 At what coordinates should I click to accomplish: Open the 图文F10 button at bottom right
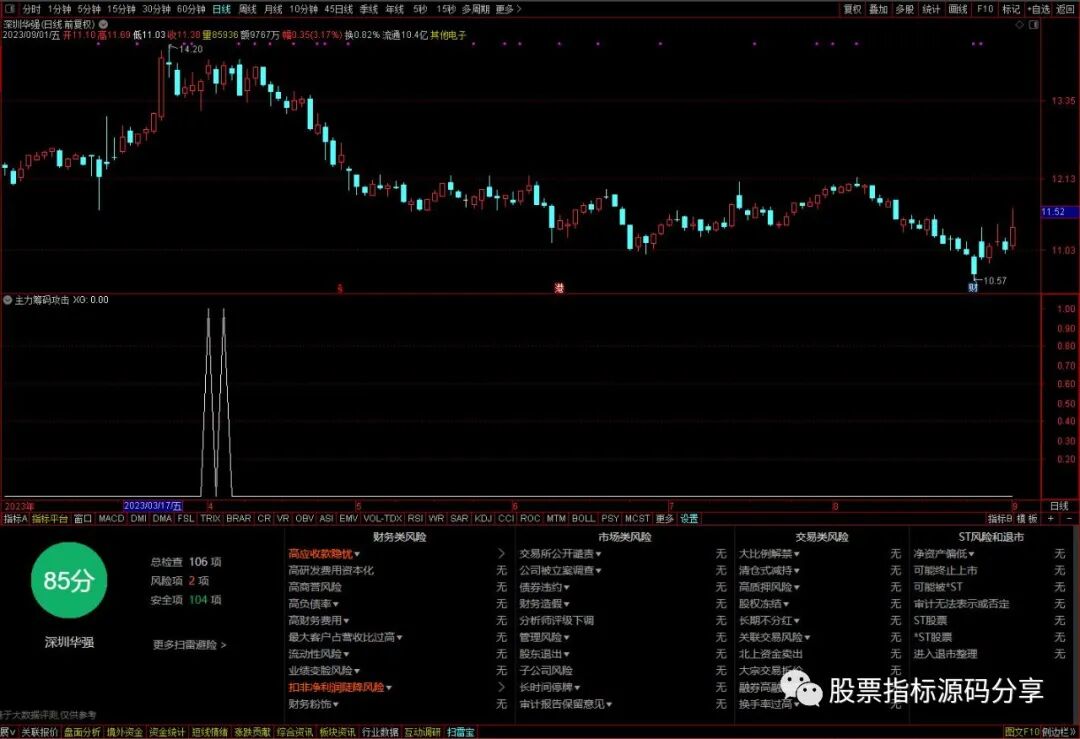pyautogui.click(x=1022, y=732)
